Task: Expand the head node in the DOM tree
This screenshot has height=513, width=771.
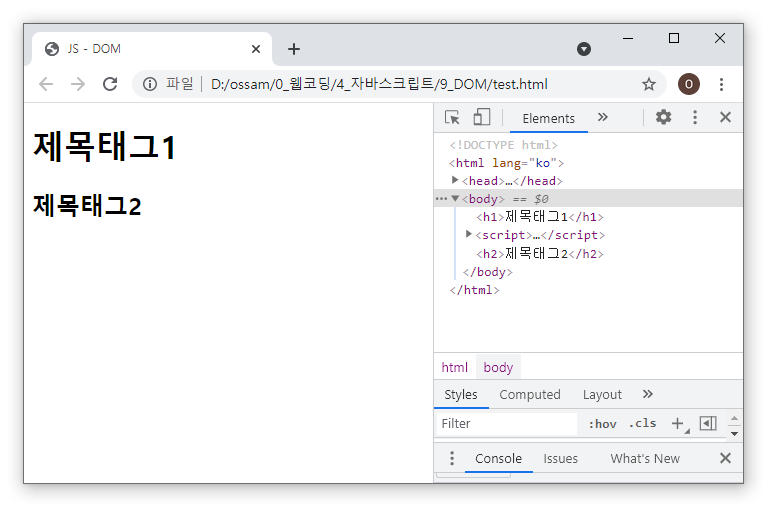Action: pyautogui.click(x=455, y=180)
